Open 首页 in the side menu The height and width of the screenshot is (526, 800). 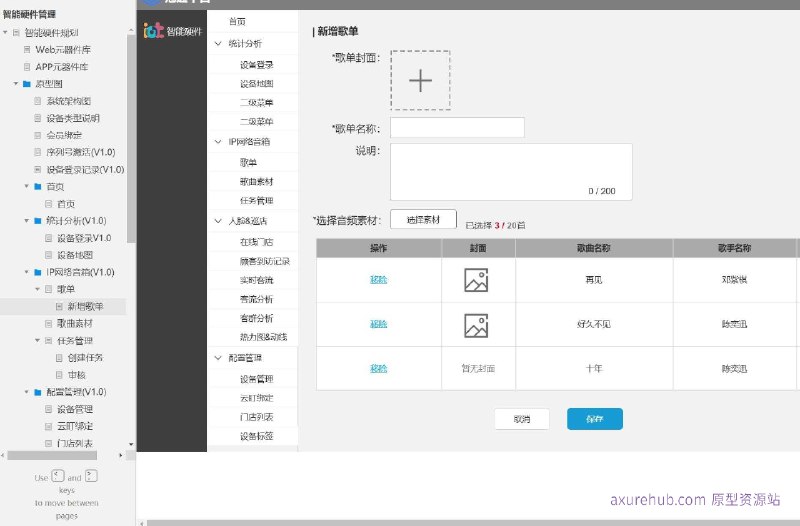click(x=237, y=21)
